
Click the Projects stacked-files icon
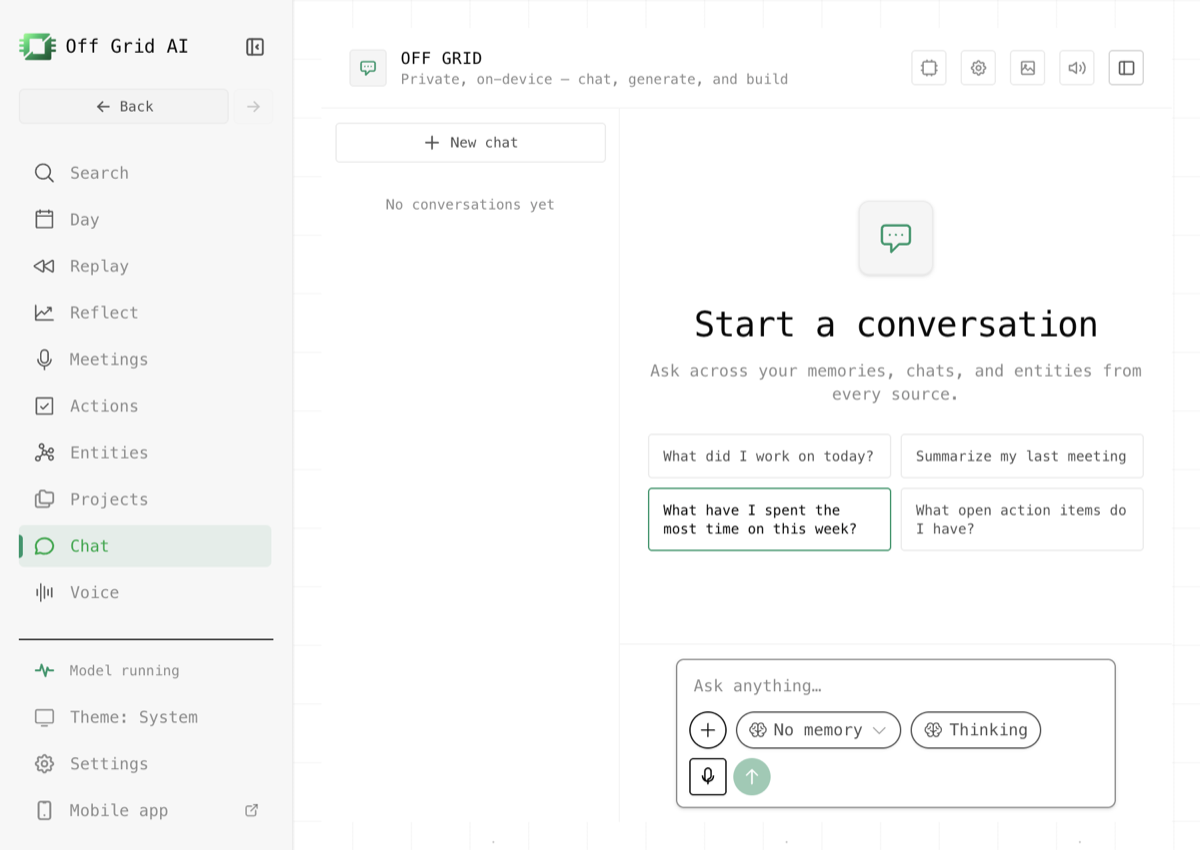(x=44, y=499)
